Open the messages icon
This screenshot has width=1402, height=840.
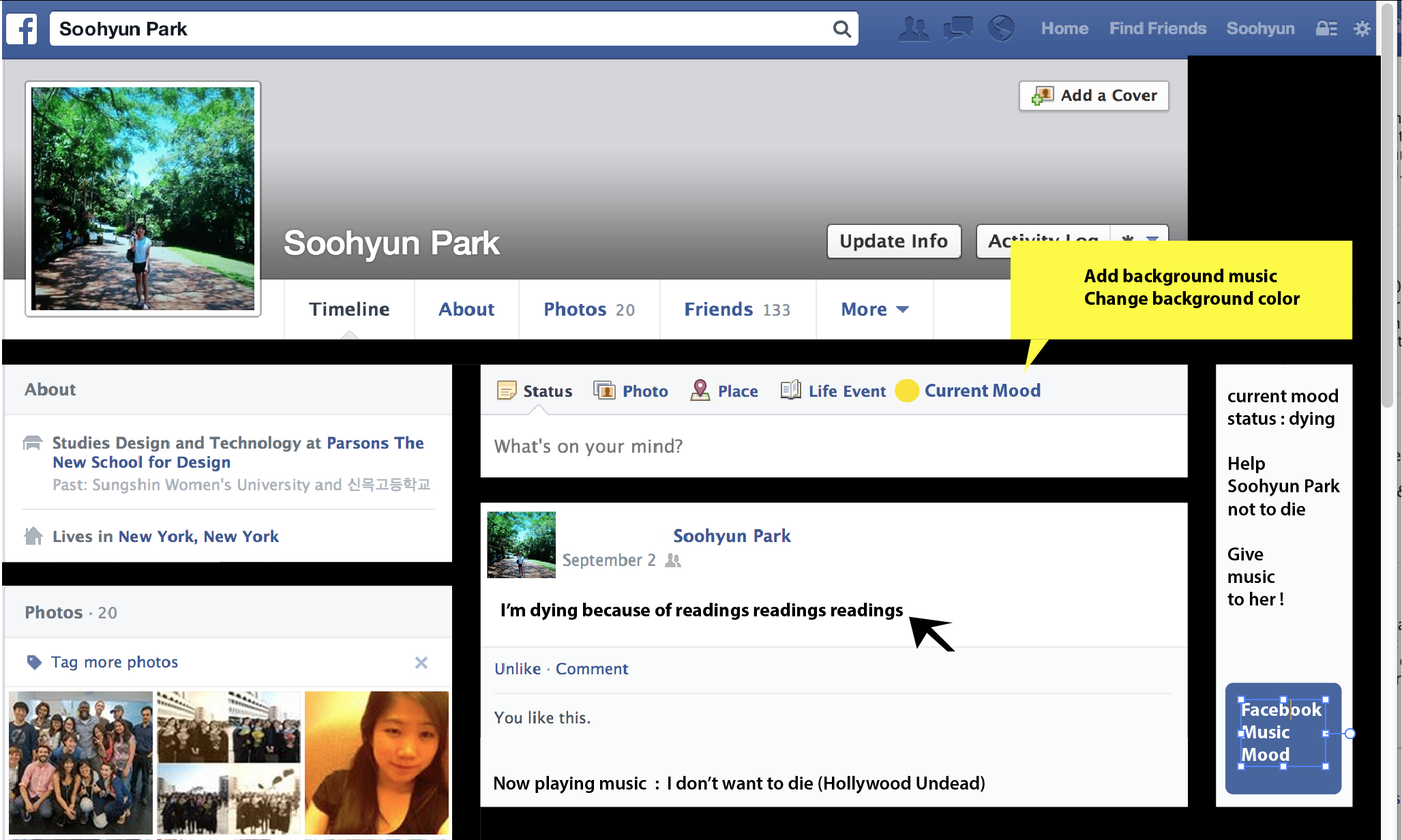click(957, 29)
